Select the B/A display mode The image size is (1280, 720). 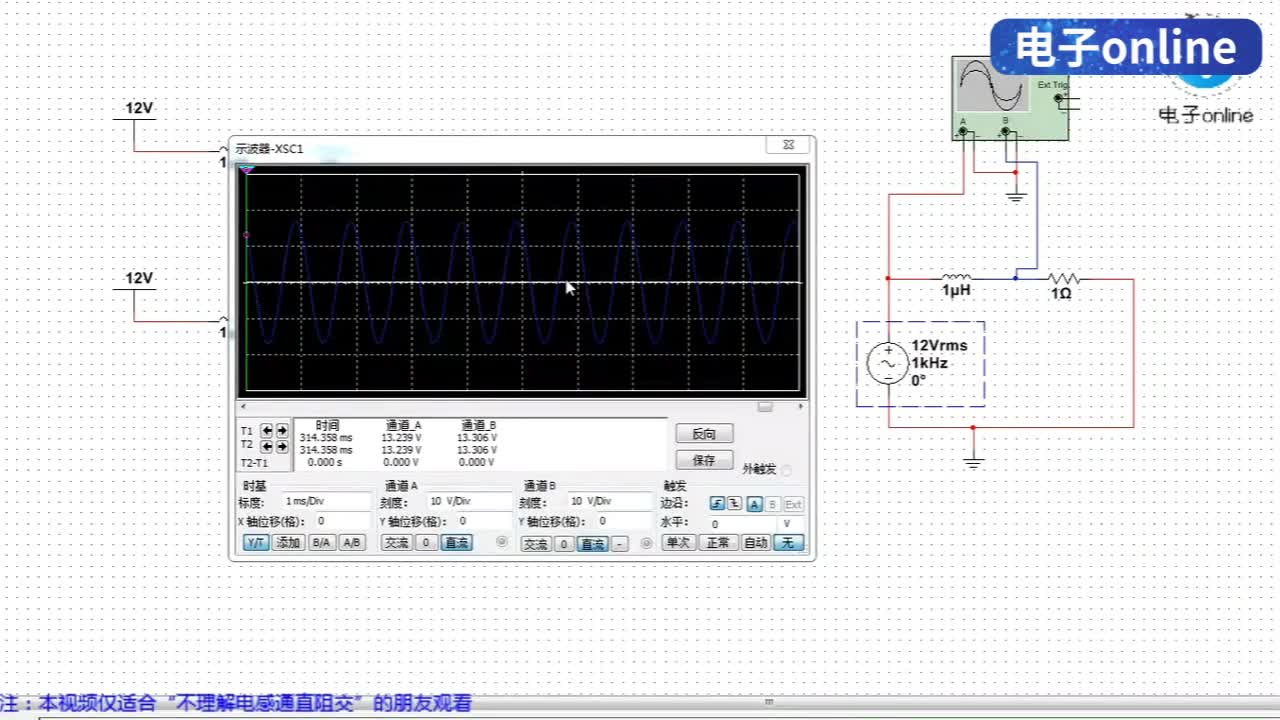pos(321,543)
